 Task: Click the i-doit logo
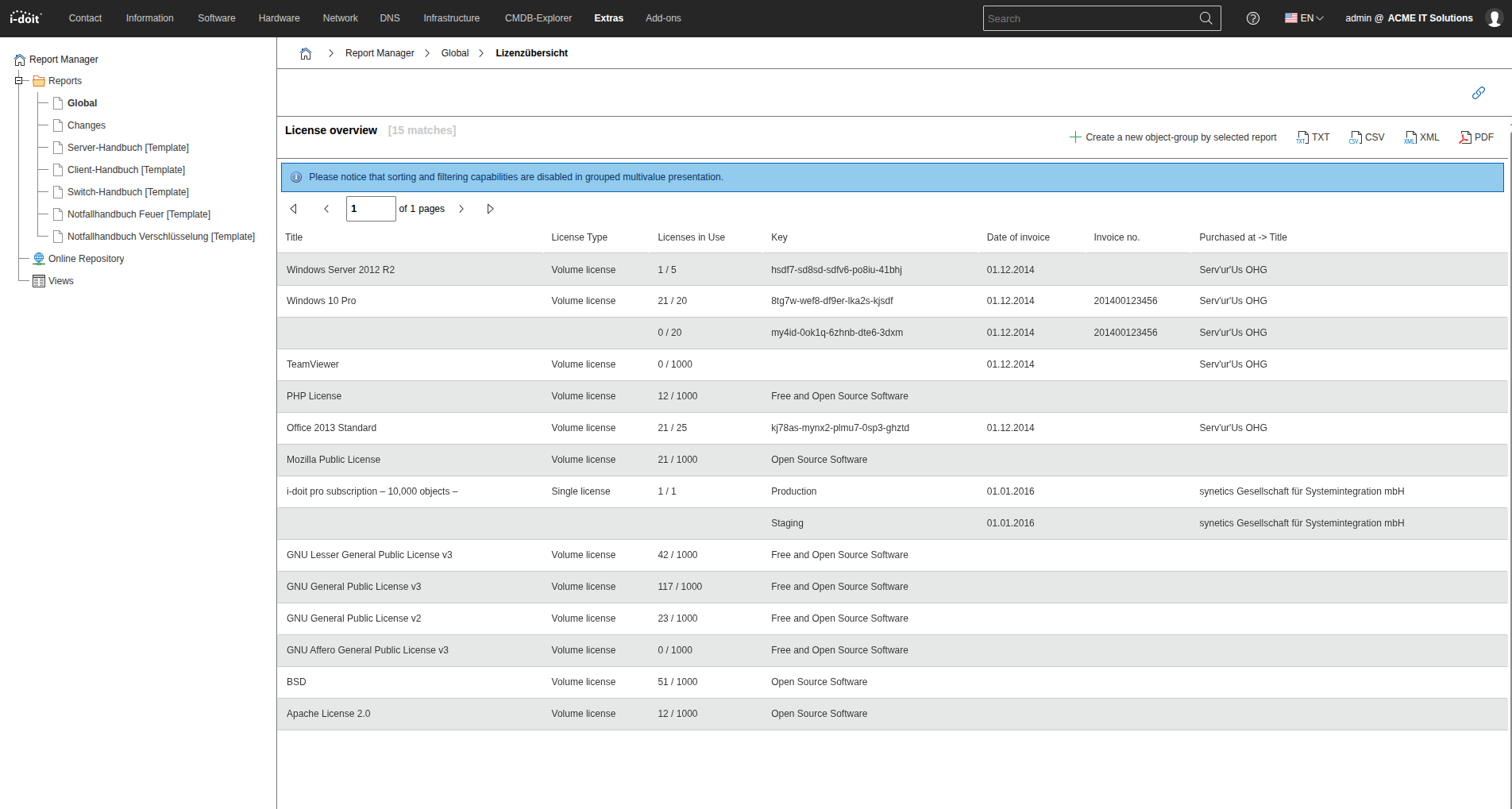(25, 17)
